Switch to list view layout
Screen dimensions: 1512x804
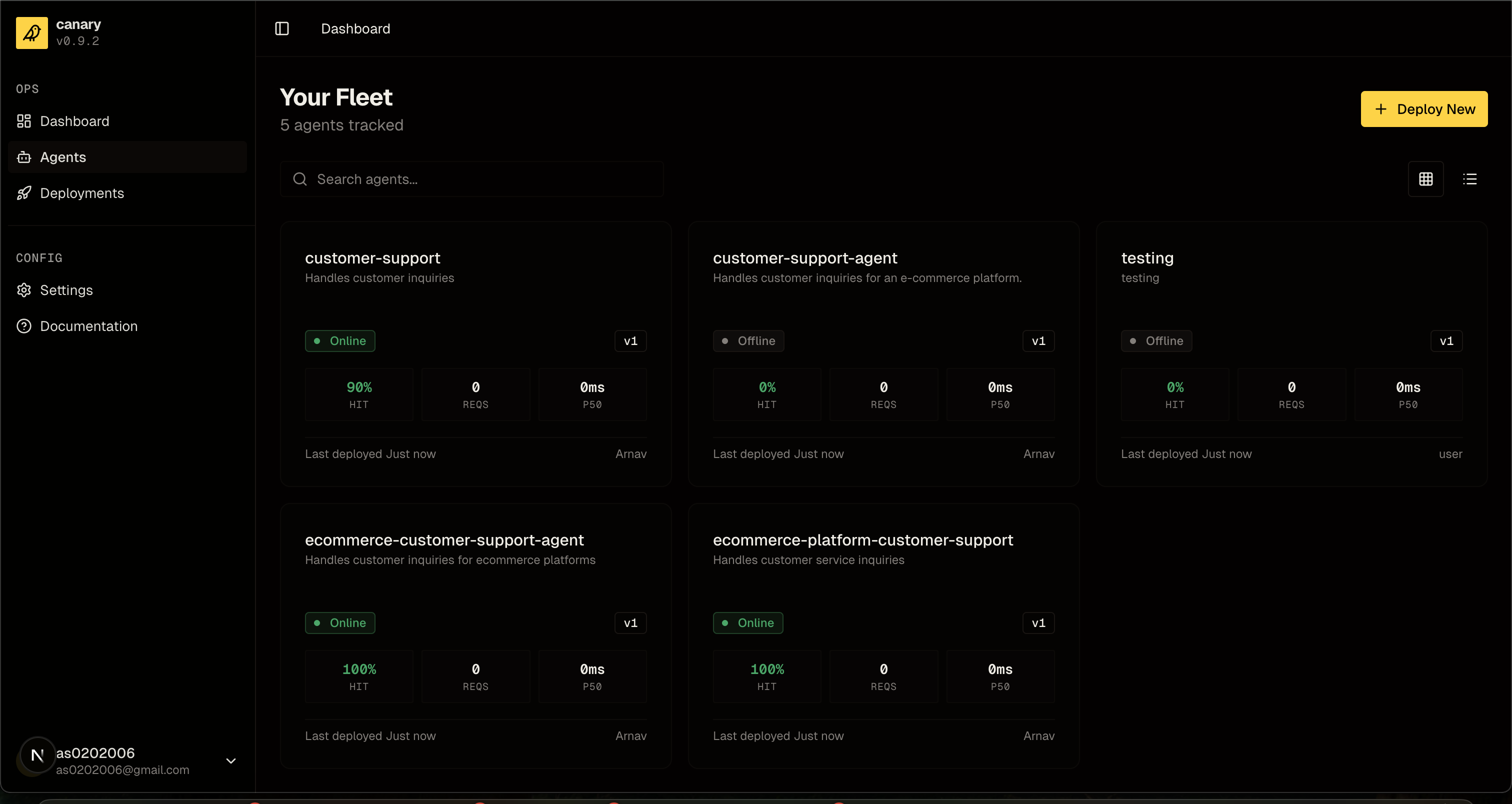tap(1469, 179)
